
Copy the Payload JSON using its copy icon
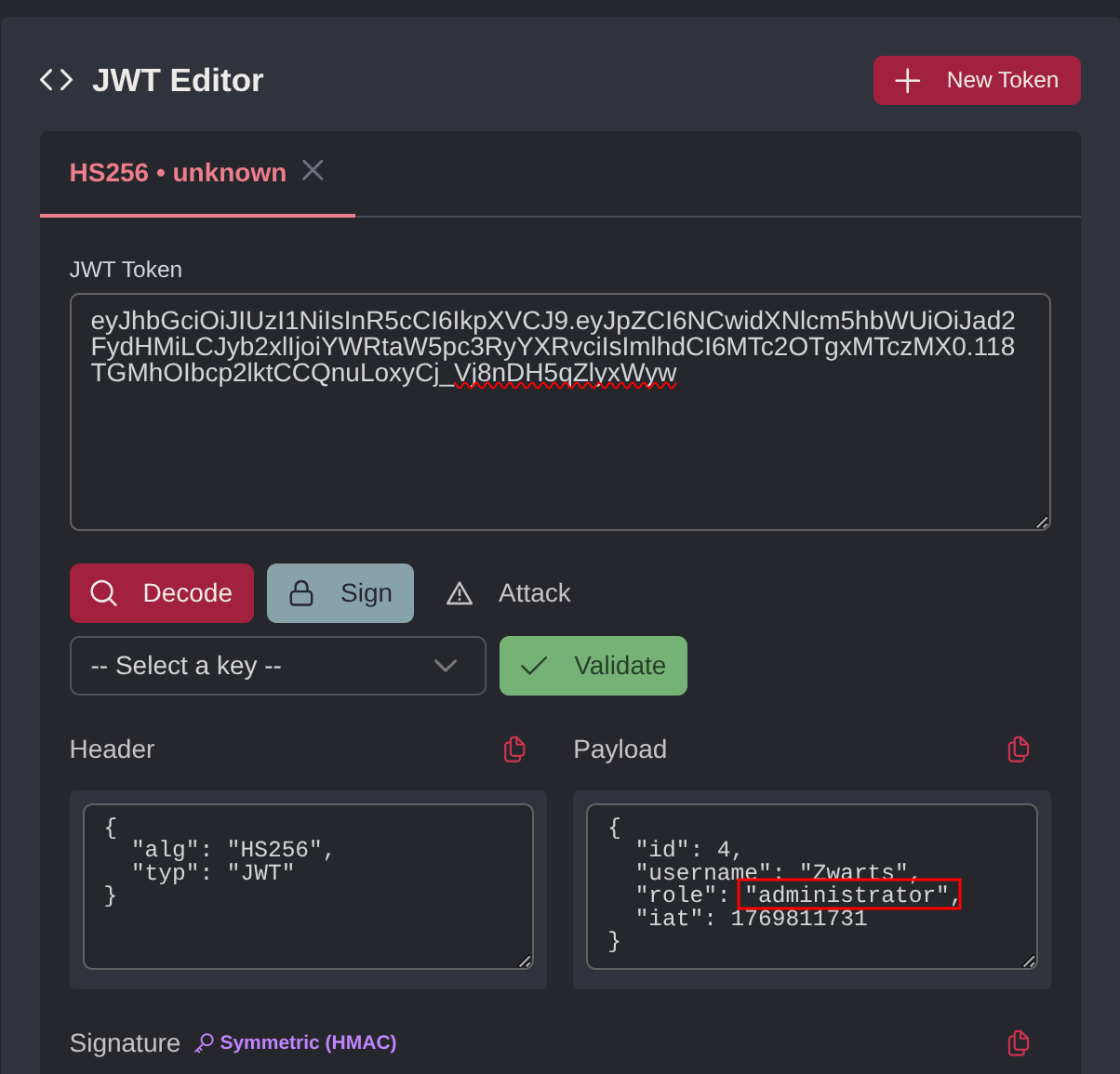pos(1019,749)
